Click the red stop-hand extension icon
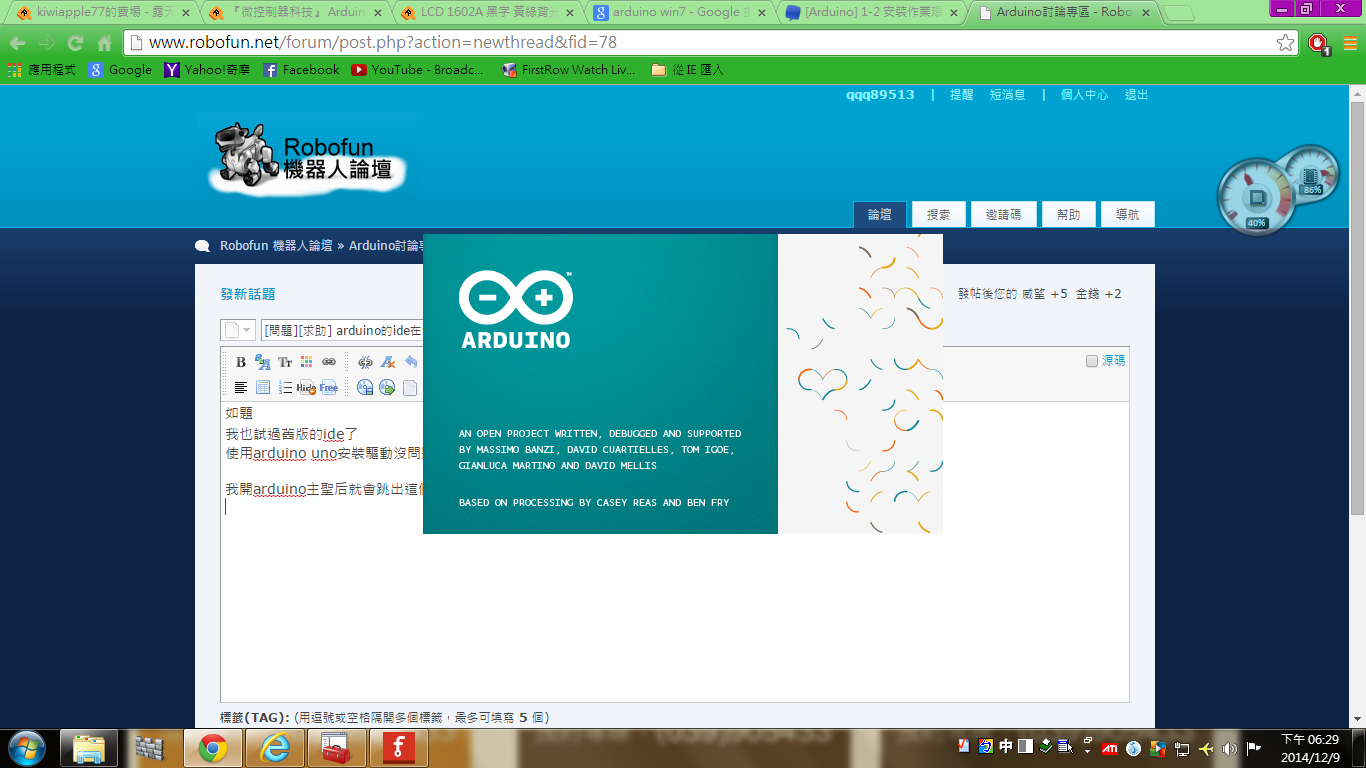Image resolution: width=1366 pixels, height=768 pixels. (1319, 43)
